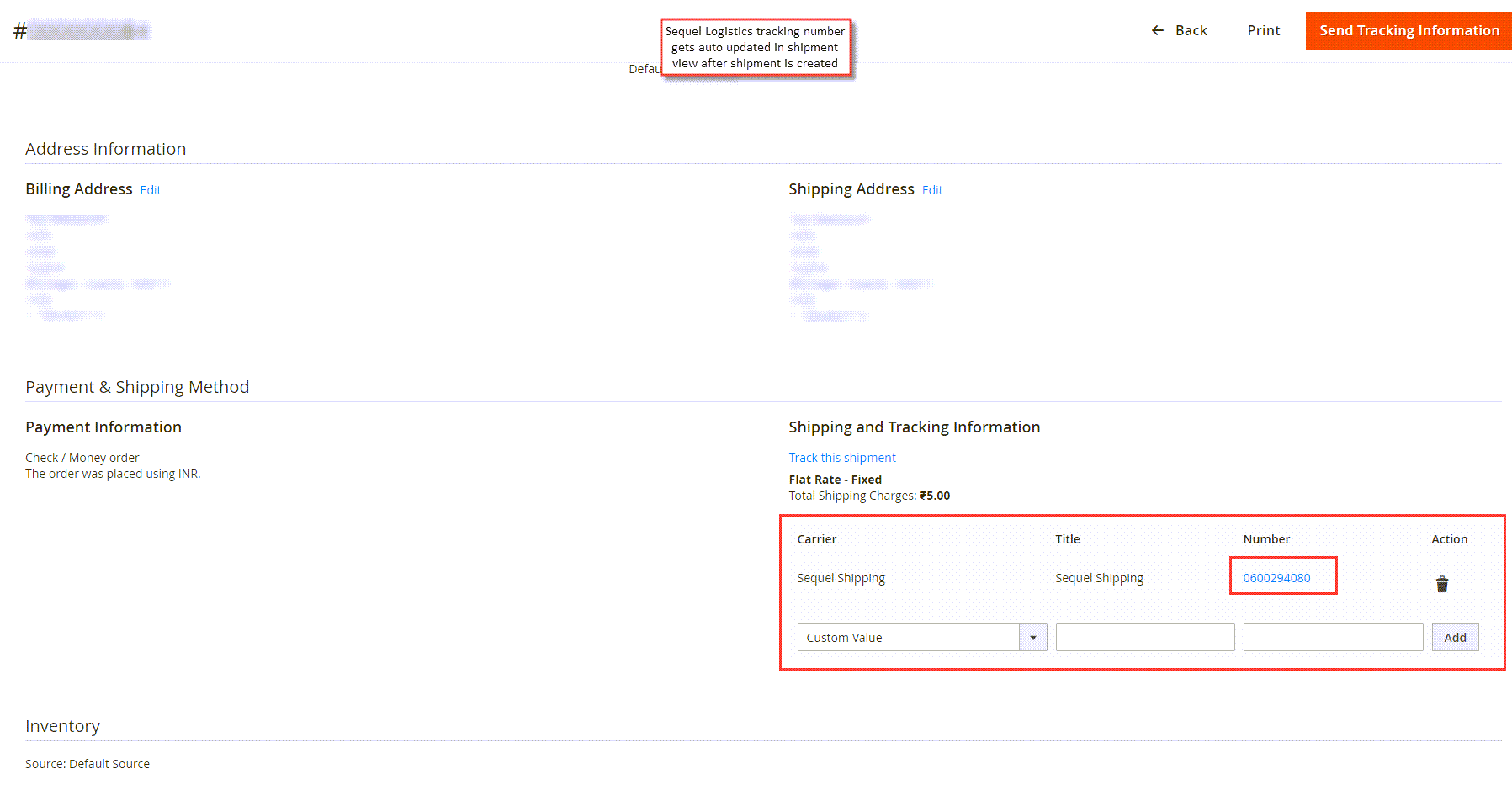Click the back arrow to return

tap(1157, 30)
